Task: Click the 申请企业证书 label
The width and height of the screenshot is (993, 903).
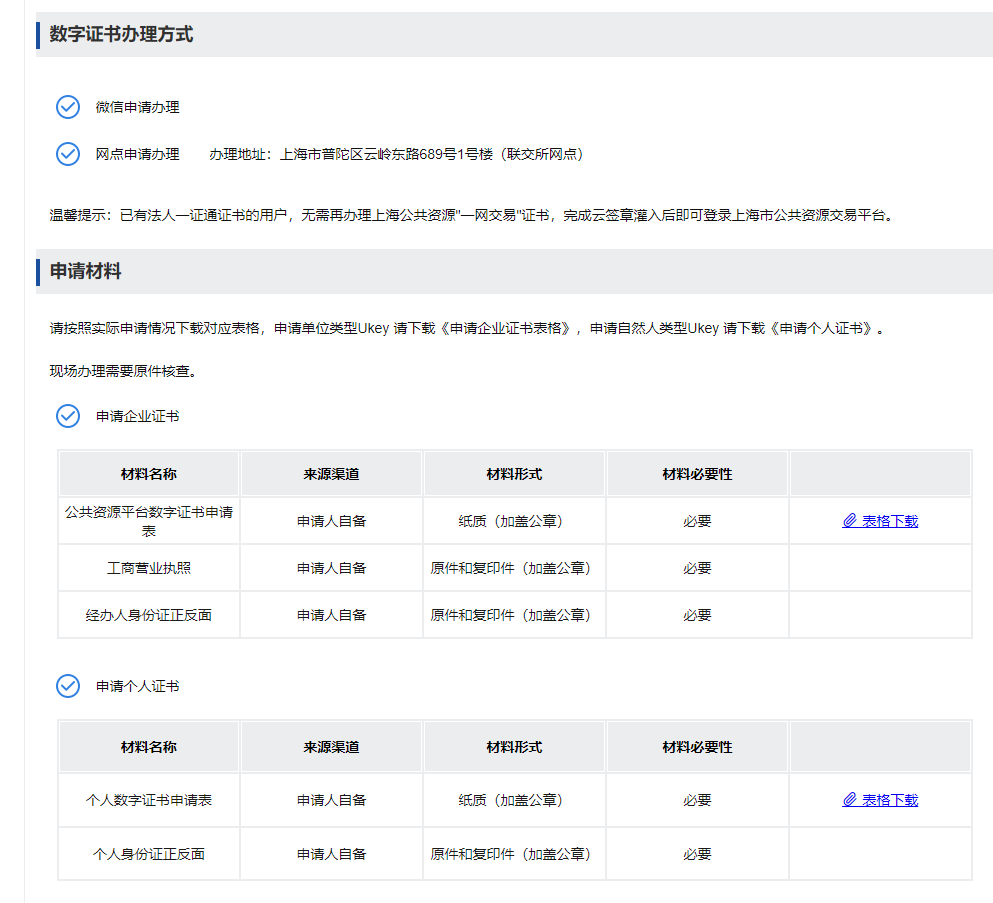Action: [x=137, y=416]
